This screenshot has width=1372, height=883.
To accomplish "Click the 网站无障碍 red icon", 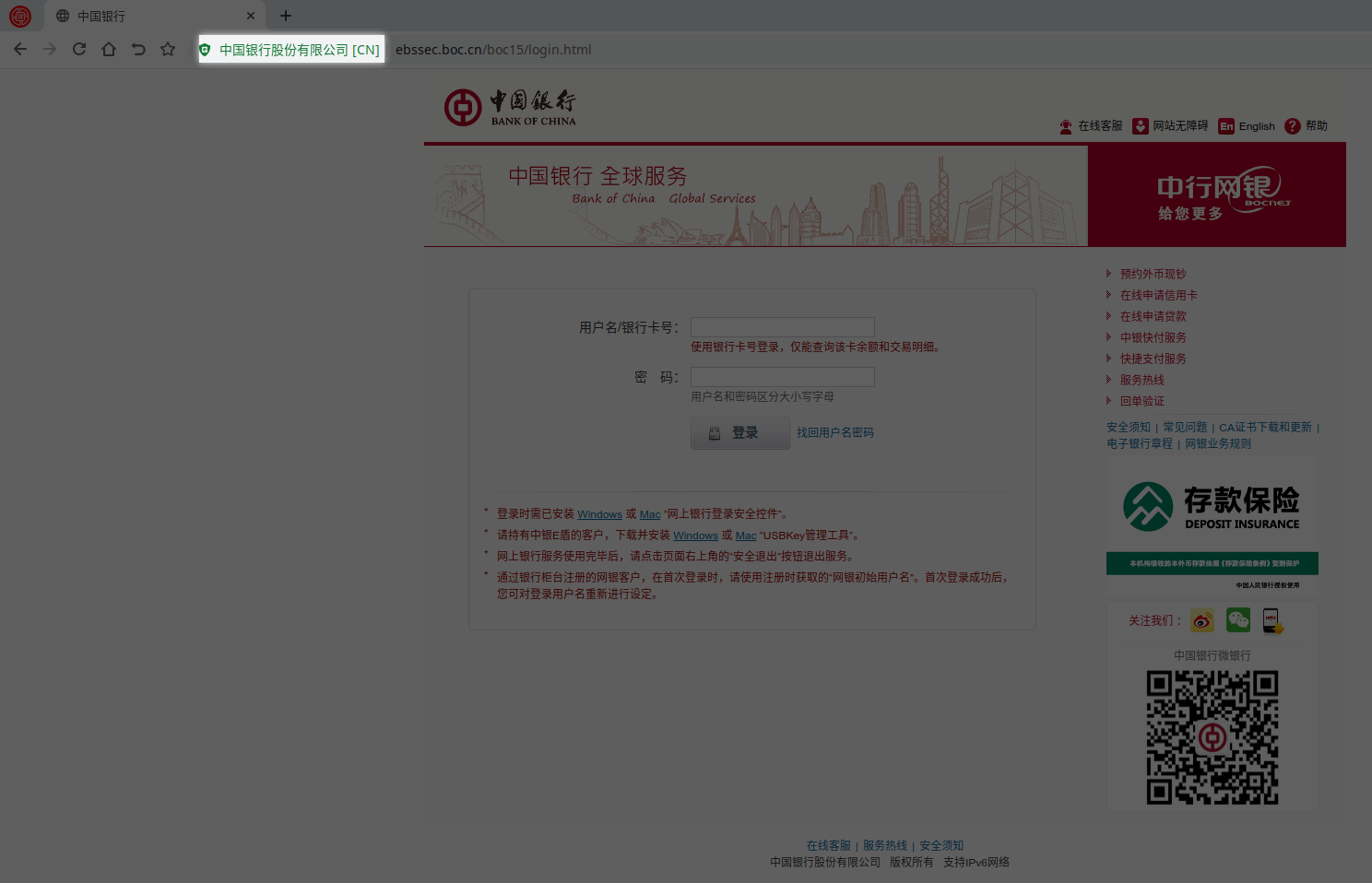I will [x=1141, y=126].
